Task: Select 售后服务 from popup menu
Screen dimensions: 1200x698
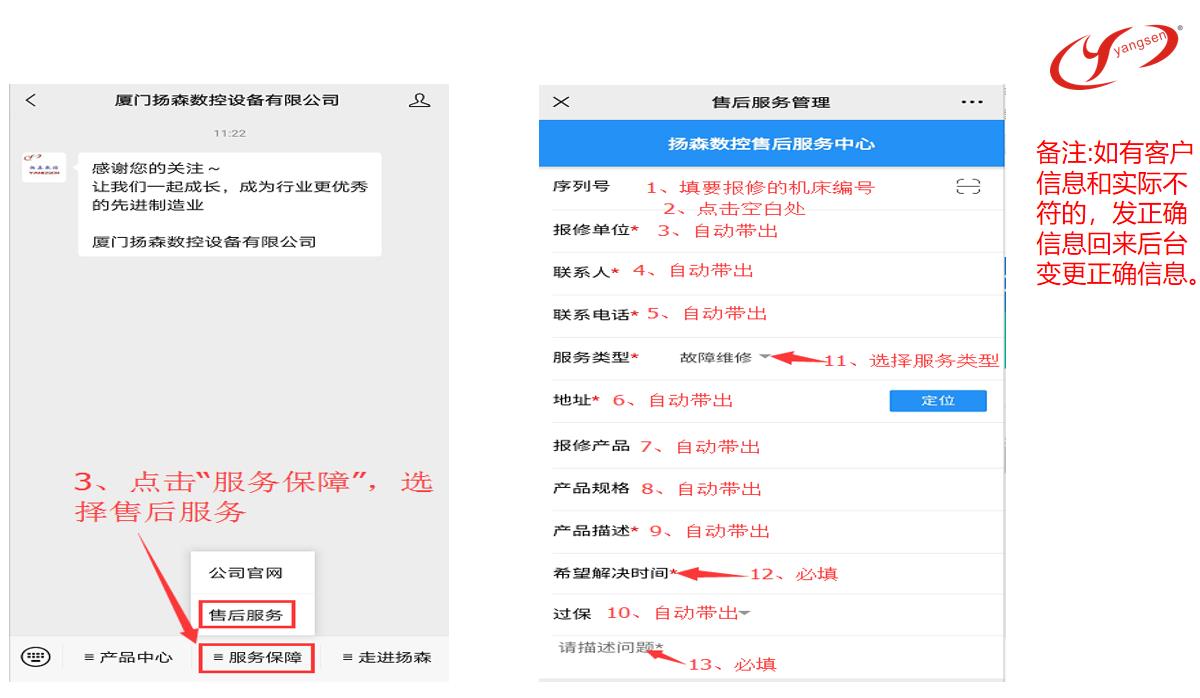Action: (246, 614)
